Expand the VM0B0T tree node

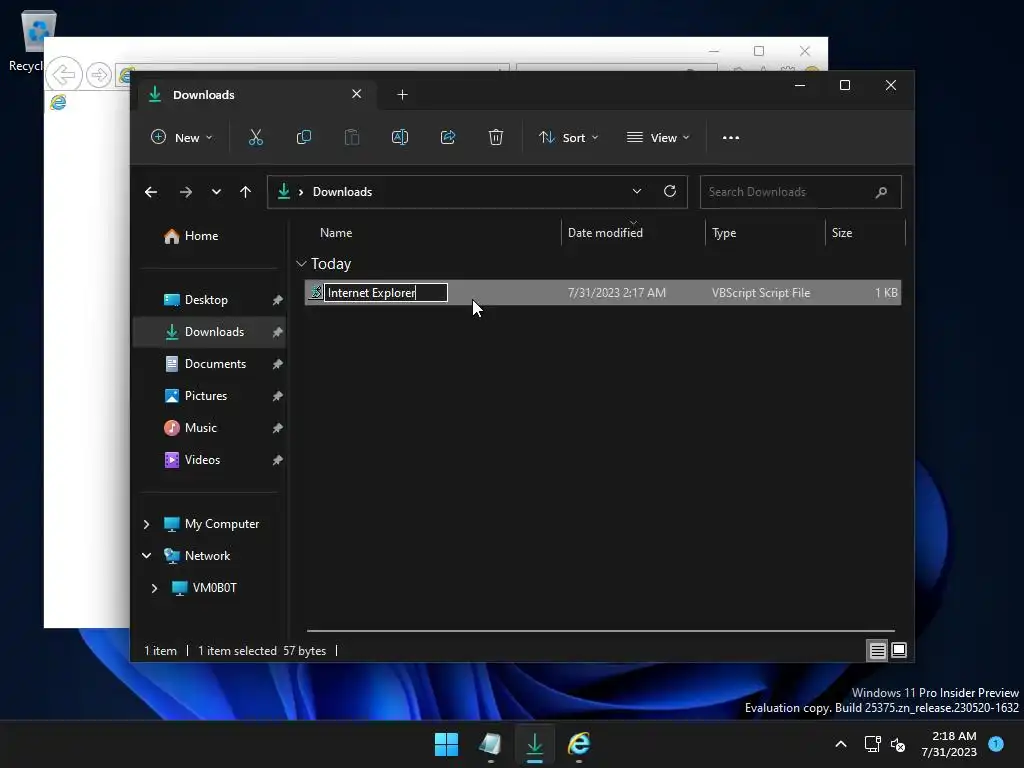click(x=154, y=588)
